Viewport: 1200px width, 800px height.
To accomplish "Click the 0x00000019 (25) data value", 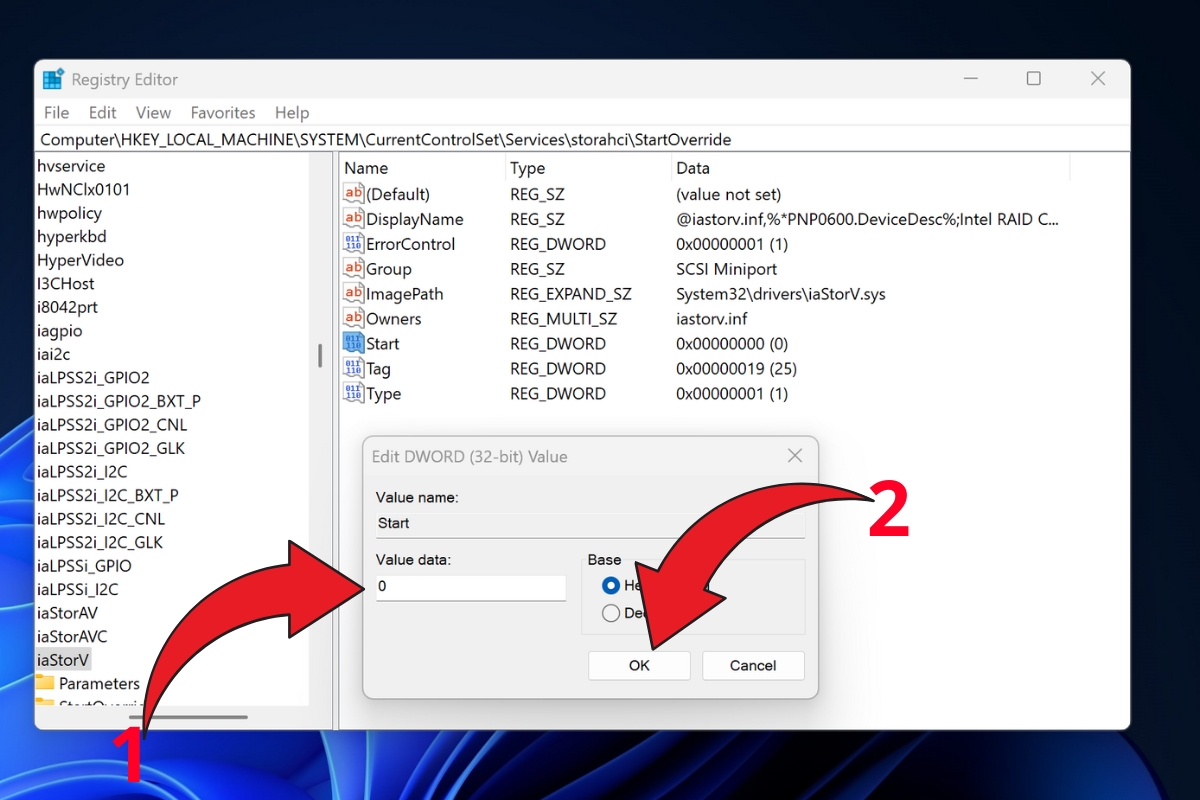I will click(736, 369).
